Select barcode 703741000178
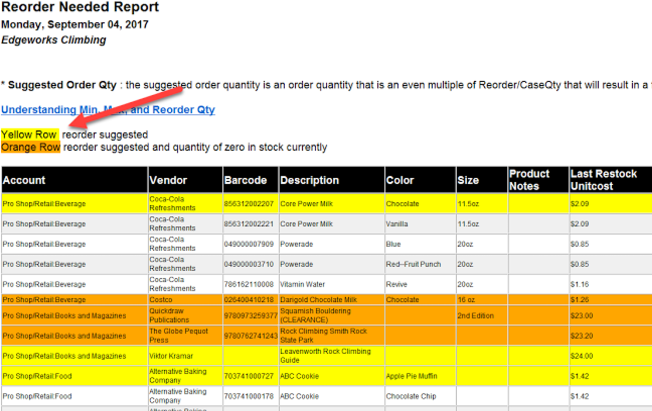The height and width of the screenshot is (411, 652). click(x=249, y=396)
